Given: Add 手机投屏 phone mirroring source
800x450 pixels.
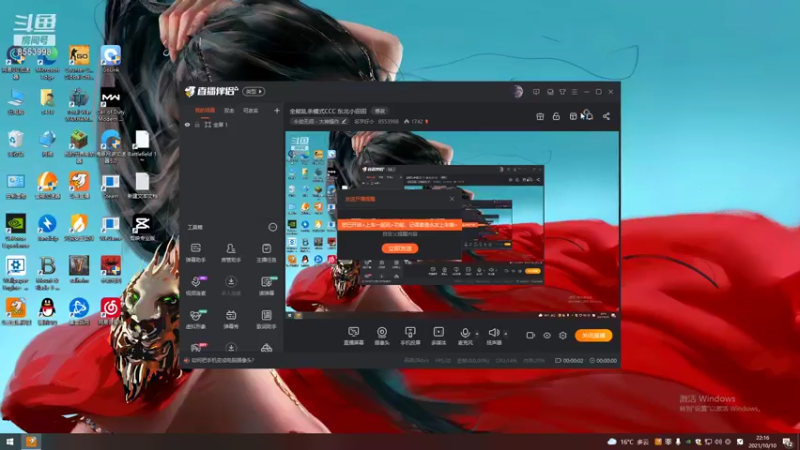Looking at the screenshot, I should 410,336.
